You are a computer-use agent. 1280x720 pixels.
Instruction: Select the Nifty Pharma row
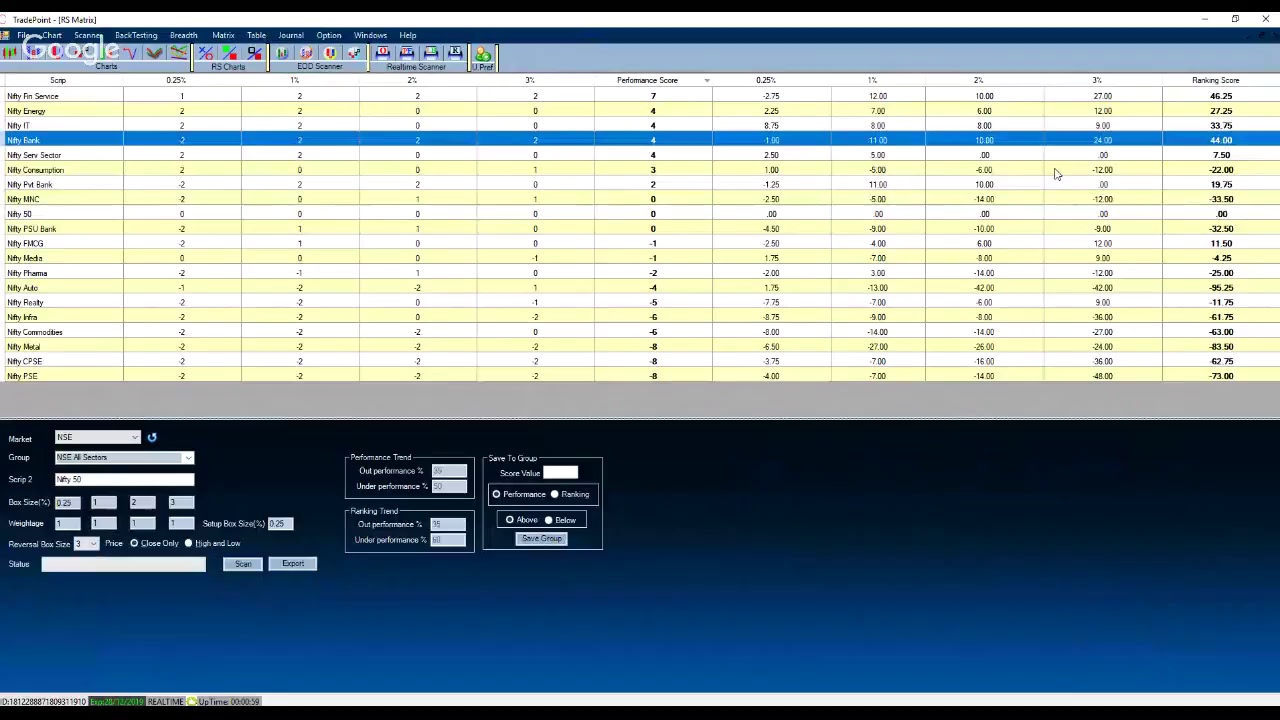tap(640, 273)
